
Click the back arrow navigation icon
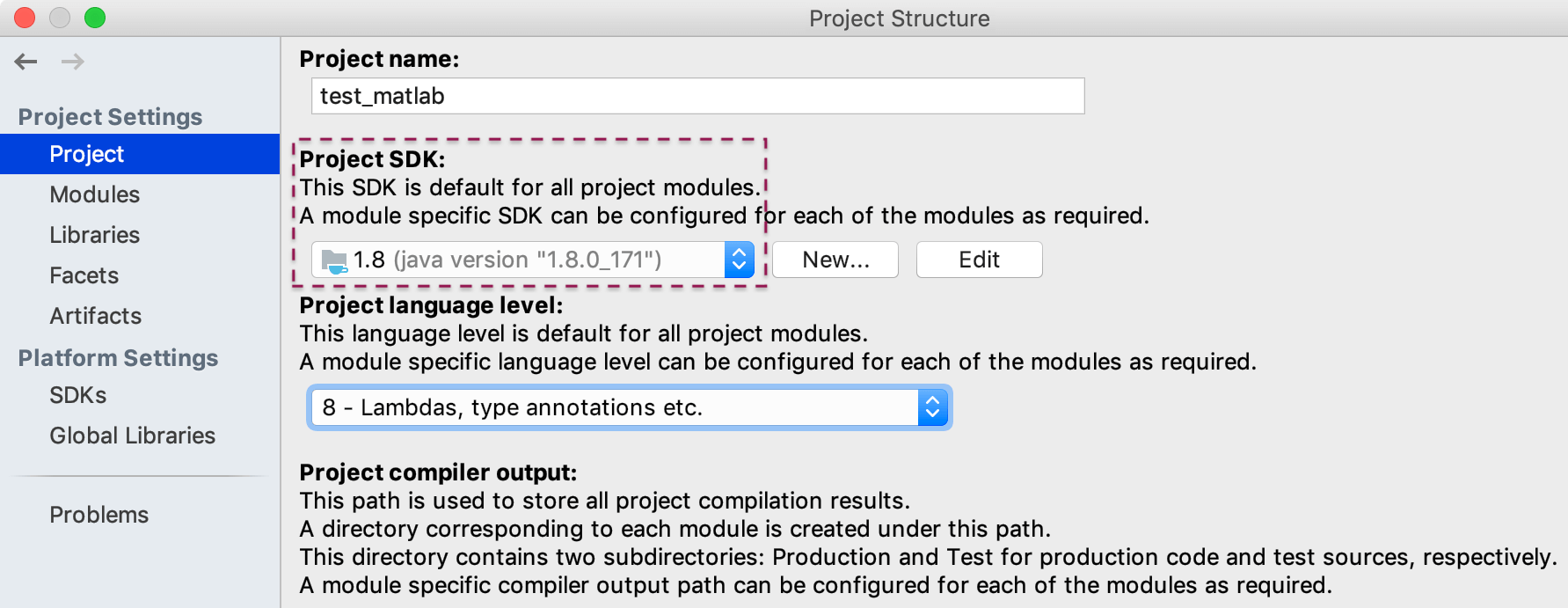point(26,62)
